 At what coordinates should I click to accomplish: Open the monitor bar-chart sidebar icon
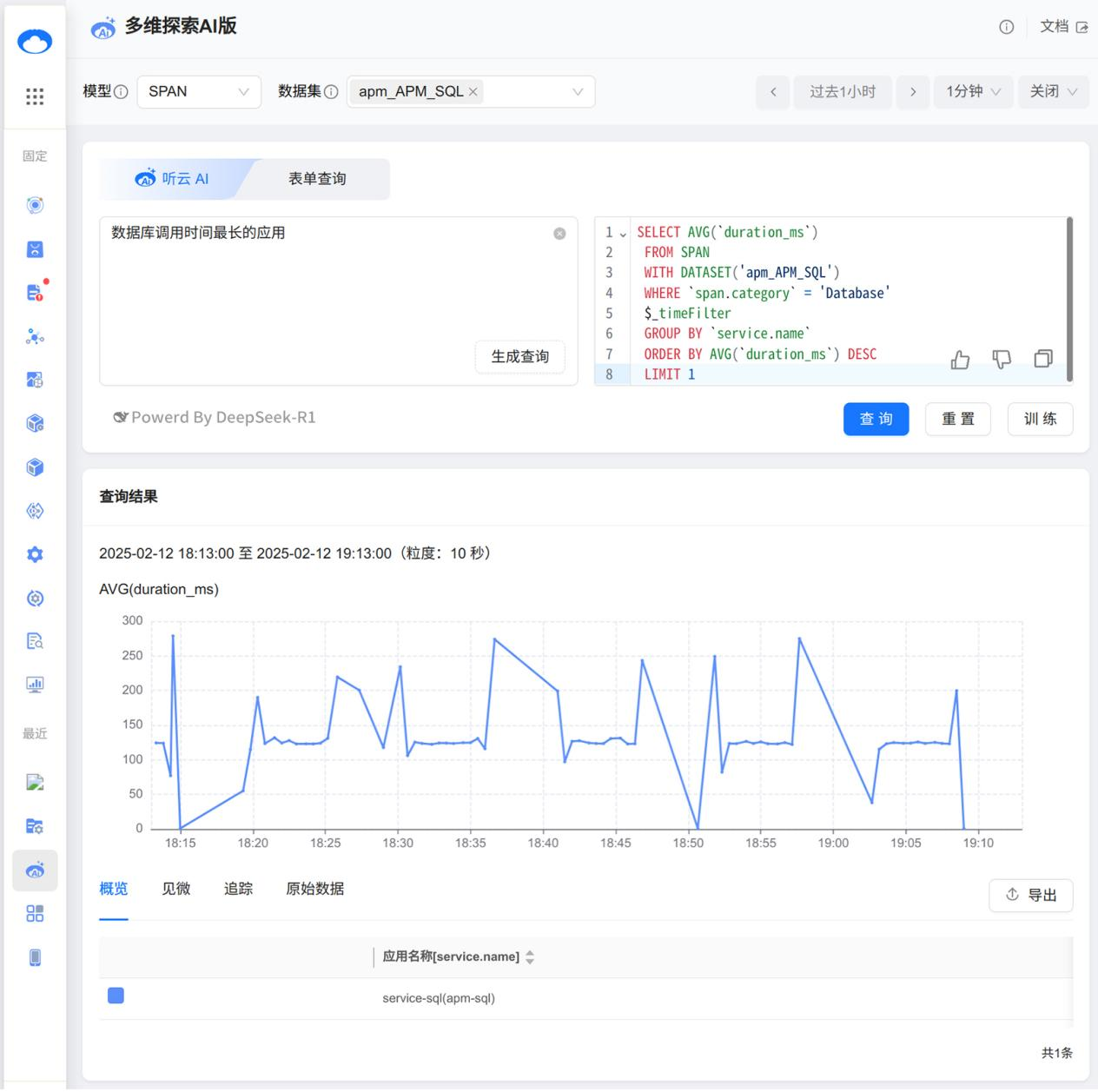[35, 685]
